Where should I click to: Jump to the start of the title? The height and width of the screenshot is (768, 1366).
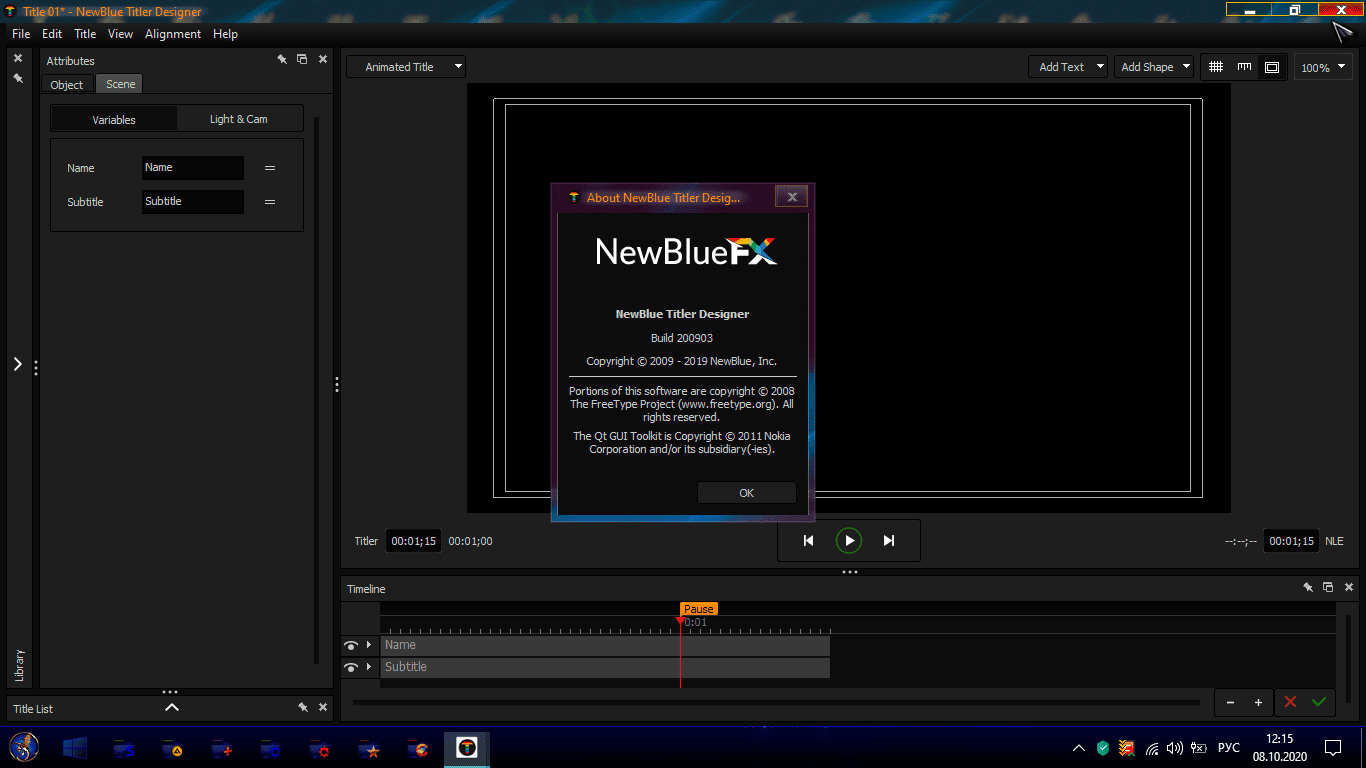coord(809,541)
